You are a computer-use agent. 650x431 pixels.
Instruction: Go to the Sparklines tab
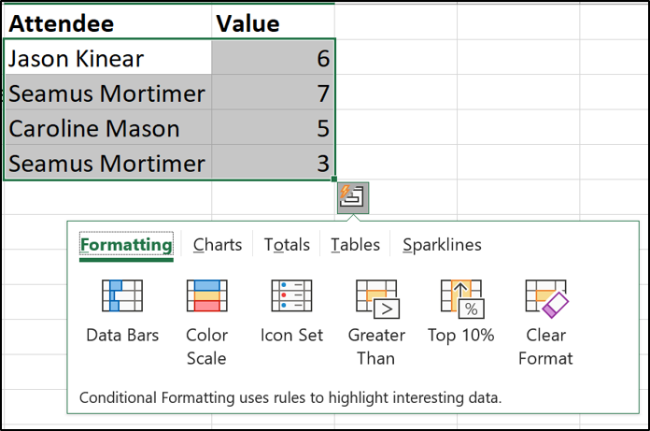[x=441, y=245]
